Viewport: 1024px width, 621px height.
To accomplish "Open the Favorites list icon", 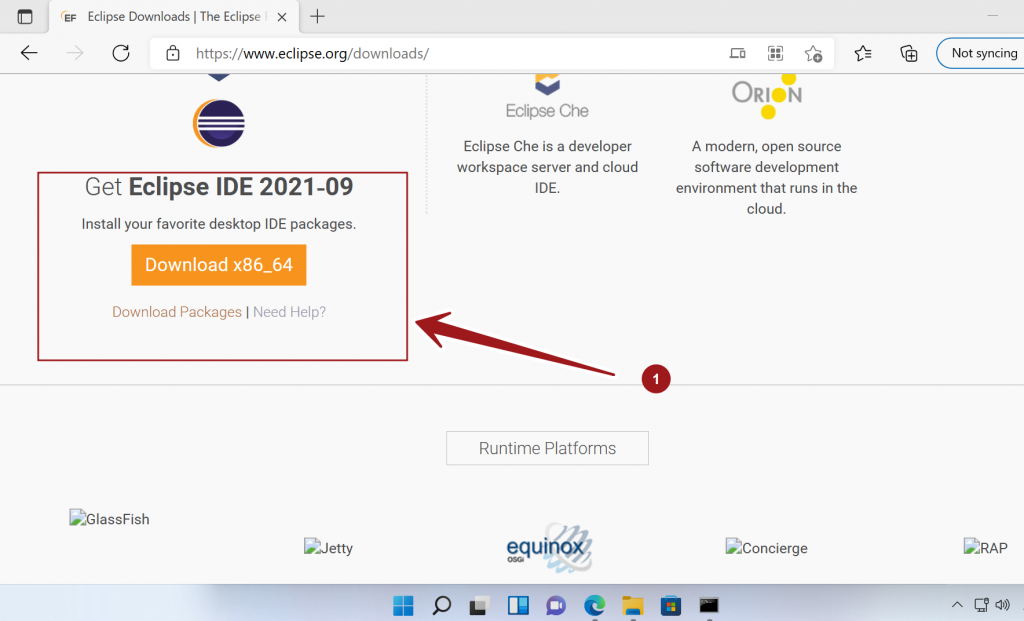I will 863,53.
